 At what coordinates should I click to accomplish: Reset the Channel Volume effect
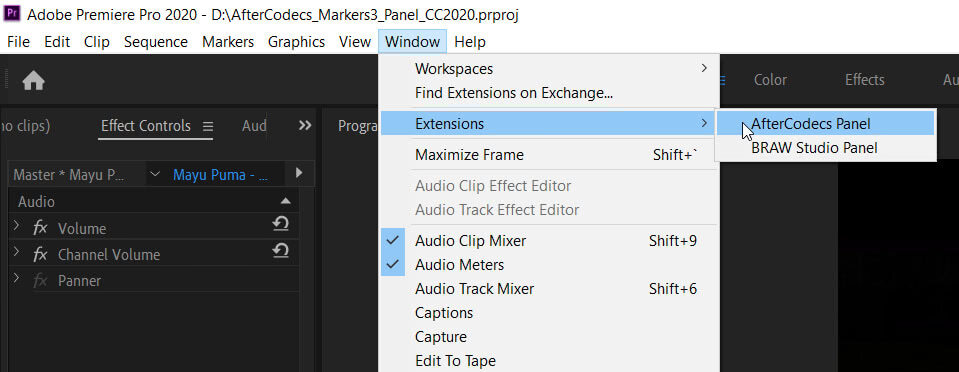(x=280, y=250)
